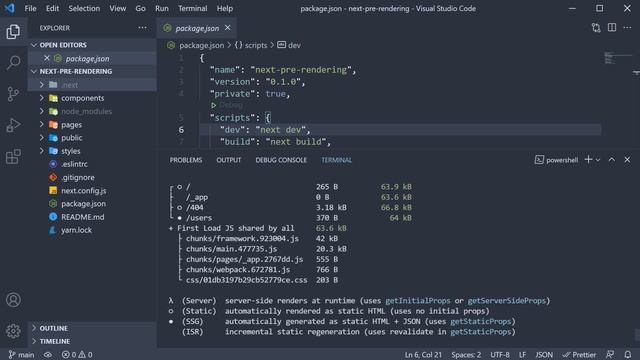The height and width of the screenshot is (360, 640).
Task: Expand the Timeline section
Action: (x=93, y=341)
